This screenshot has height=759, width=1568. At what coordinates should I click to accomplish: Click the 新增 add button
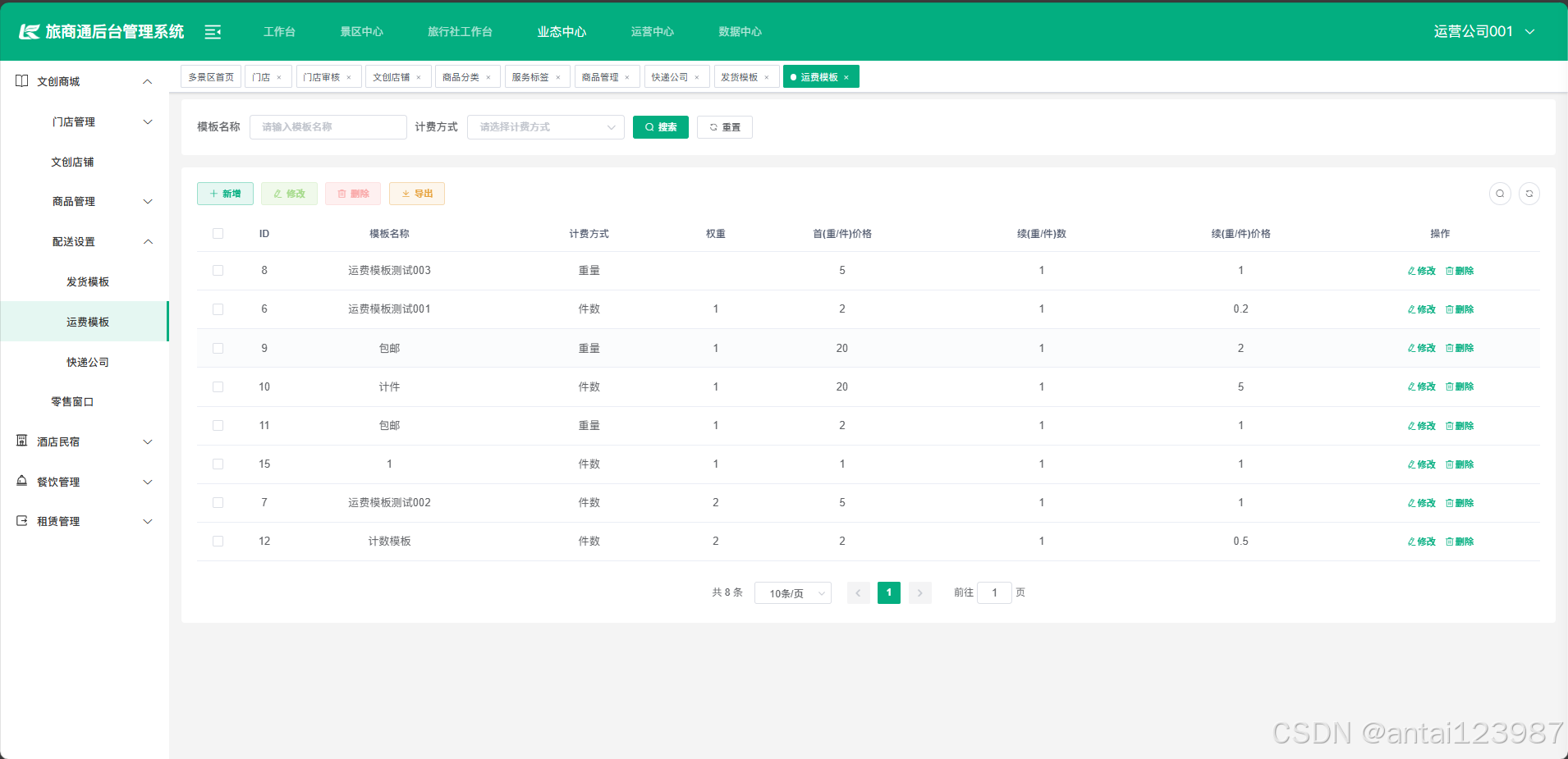tap(225, 194)
